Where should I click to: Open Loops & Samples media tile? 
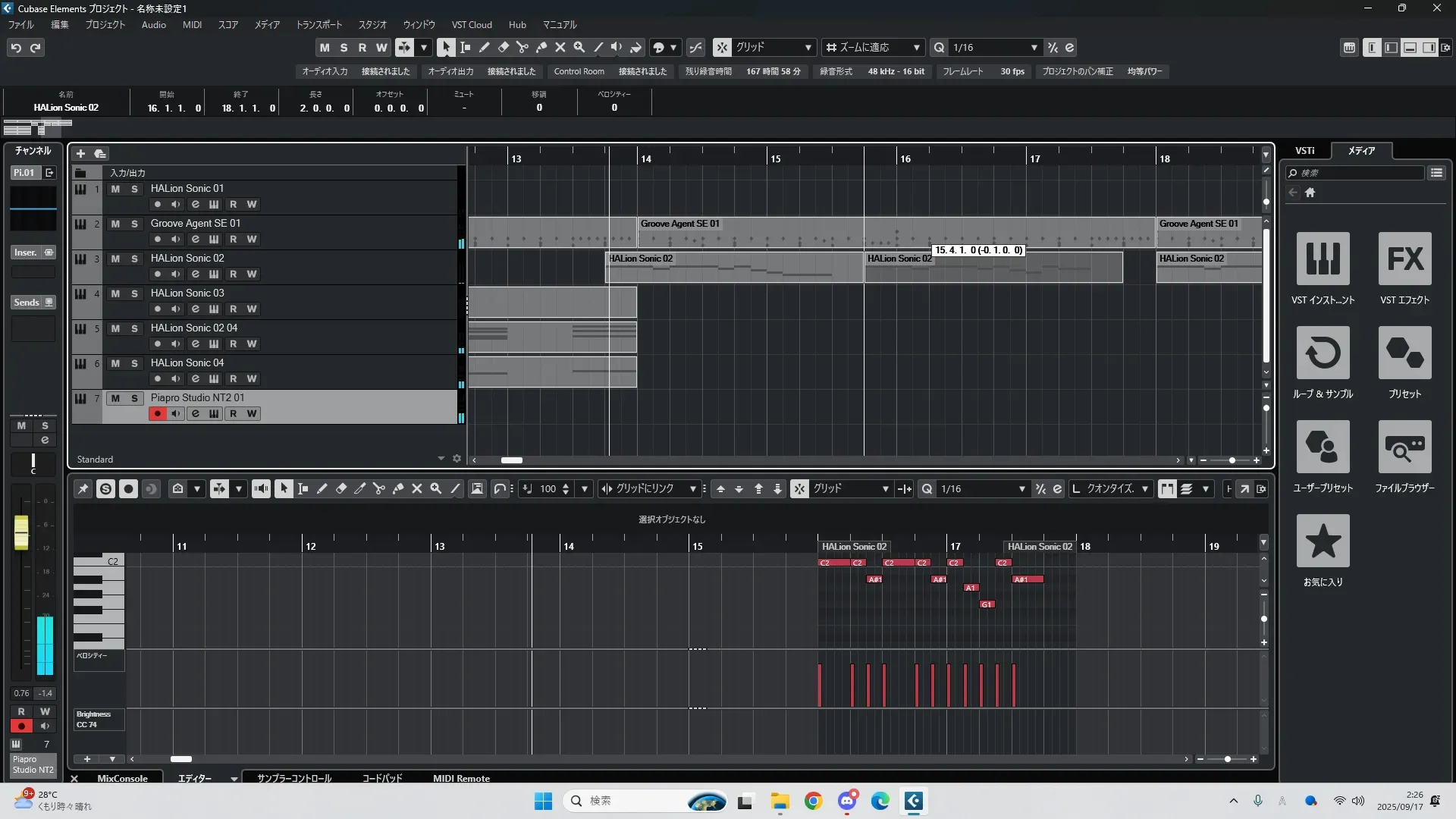pyautogui.click(x=1323, y=353)
